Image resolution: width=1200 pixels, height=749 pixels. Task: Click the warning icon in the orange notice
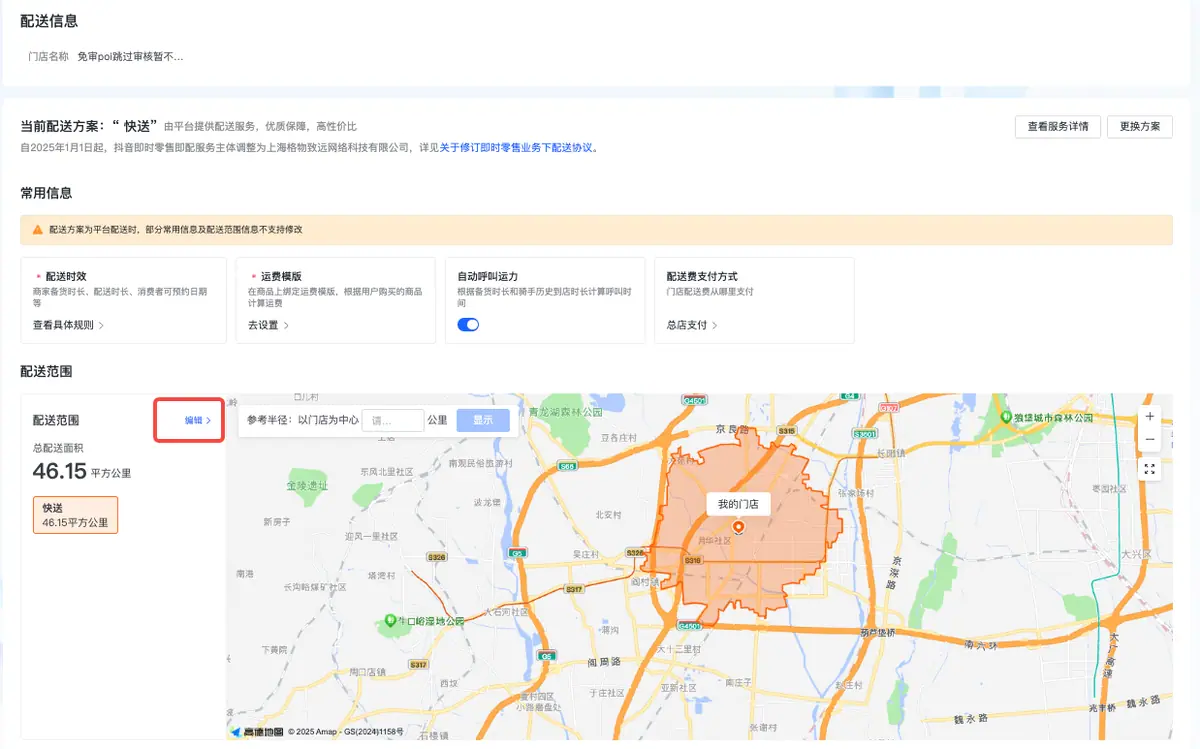tap(37, 230)
